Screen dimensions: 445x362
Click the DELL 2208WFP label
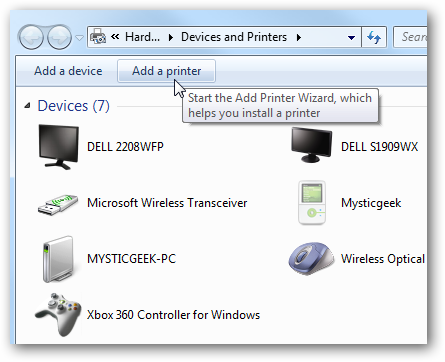[x=125, y=147]
